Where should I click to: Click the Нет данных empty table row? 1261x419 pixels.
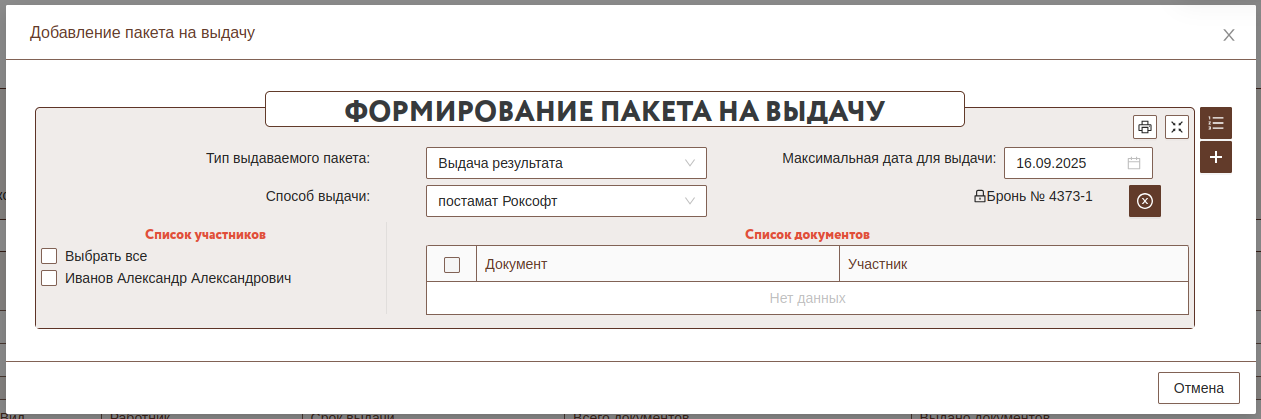(x=807, y=298)
